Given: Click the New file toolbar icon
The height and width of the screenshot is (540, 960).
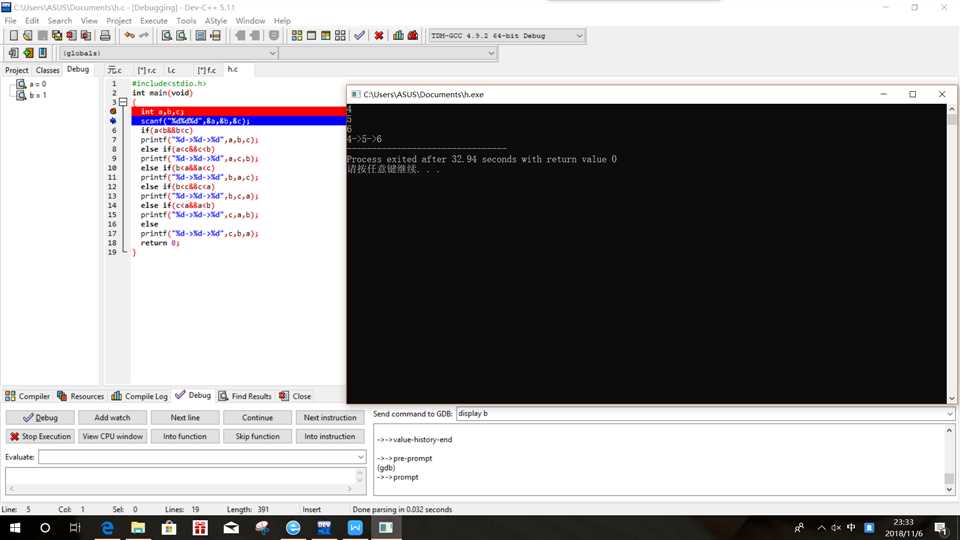Looking at the screenshot, I should (x=13, y=36).
